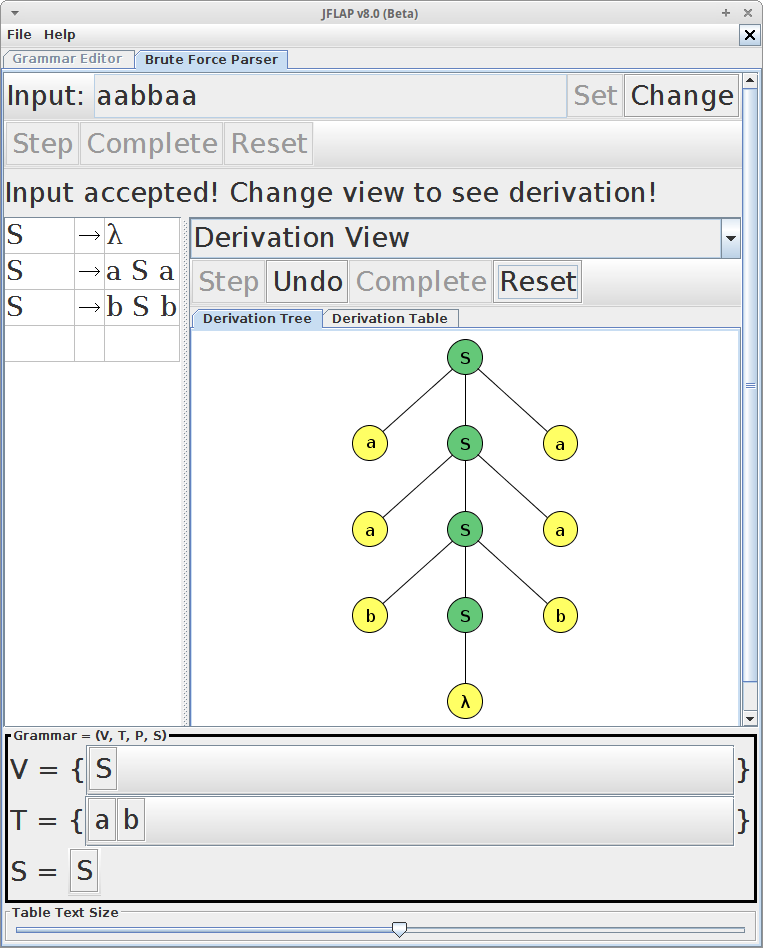Click the 'b' terminal chip in T set
Viewport: 763px width, 948px height.
pos(131,821)
